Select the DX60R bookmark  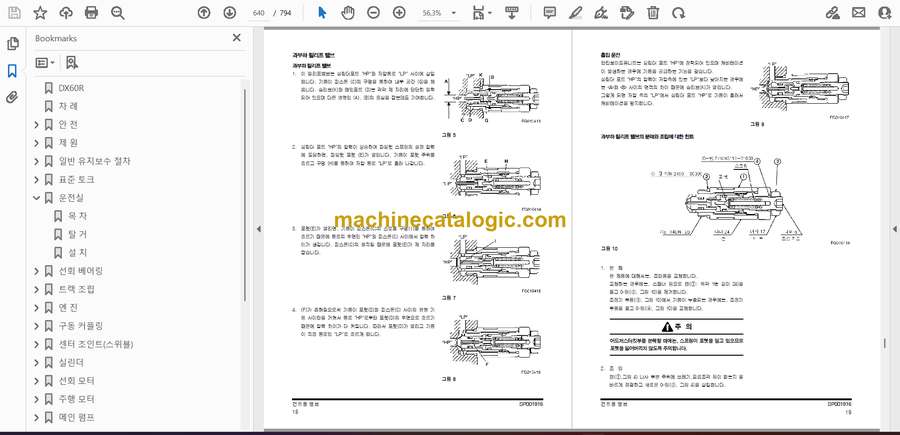coord(71,88)
